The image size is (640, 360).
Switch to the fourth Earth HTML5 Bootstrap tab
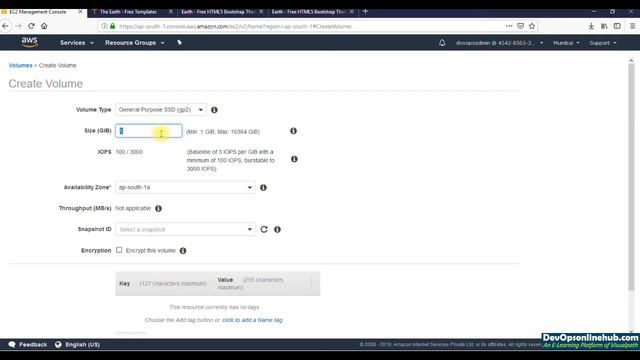pos(308,12)
